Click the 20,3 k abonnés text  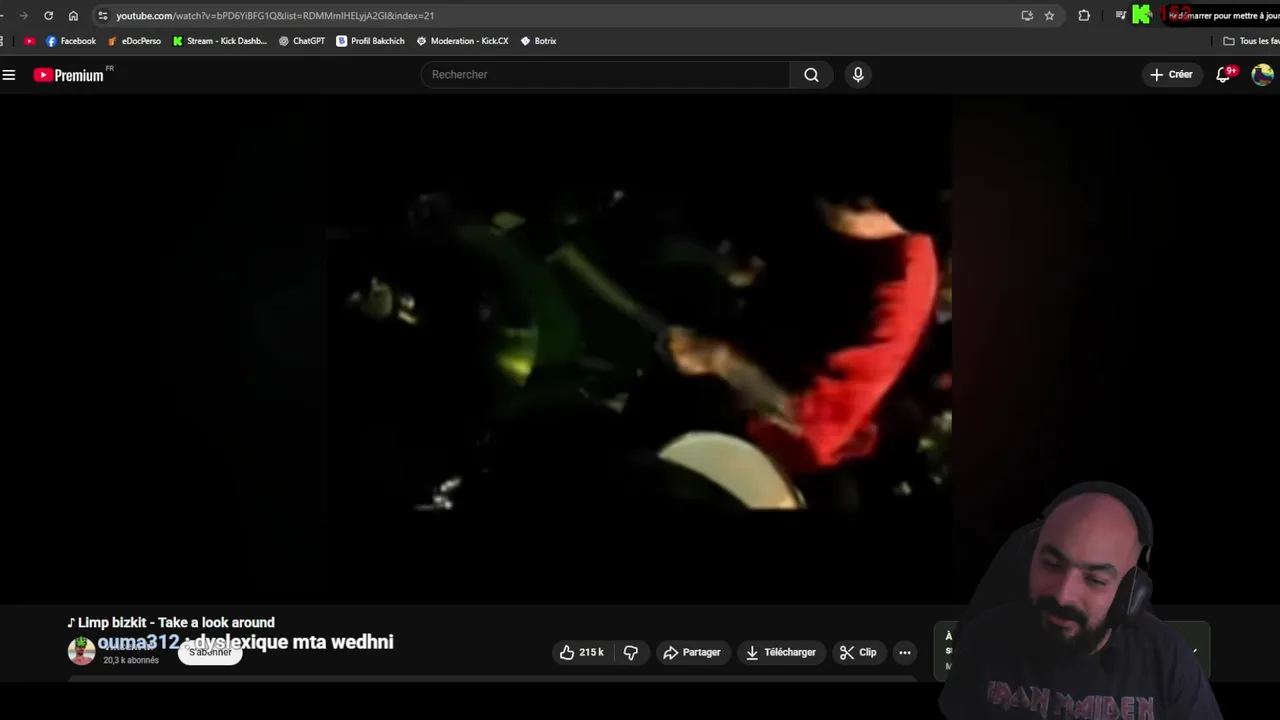[x=131, y=660]
